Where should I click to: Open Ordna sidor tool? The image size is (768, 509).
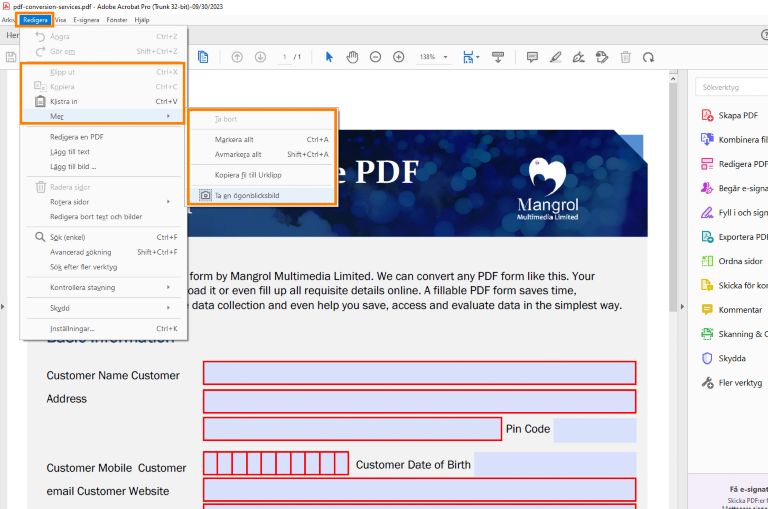[734, 261]
